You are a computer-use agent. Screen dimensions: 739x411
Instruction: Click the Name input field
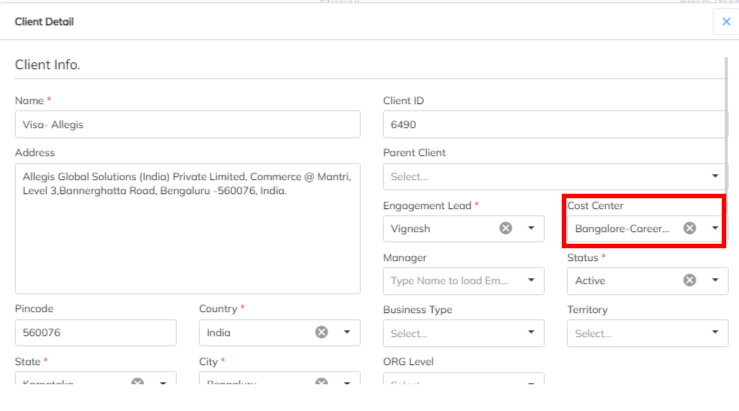187,124
